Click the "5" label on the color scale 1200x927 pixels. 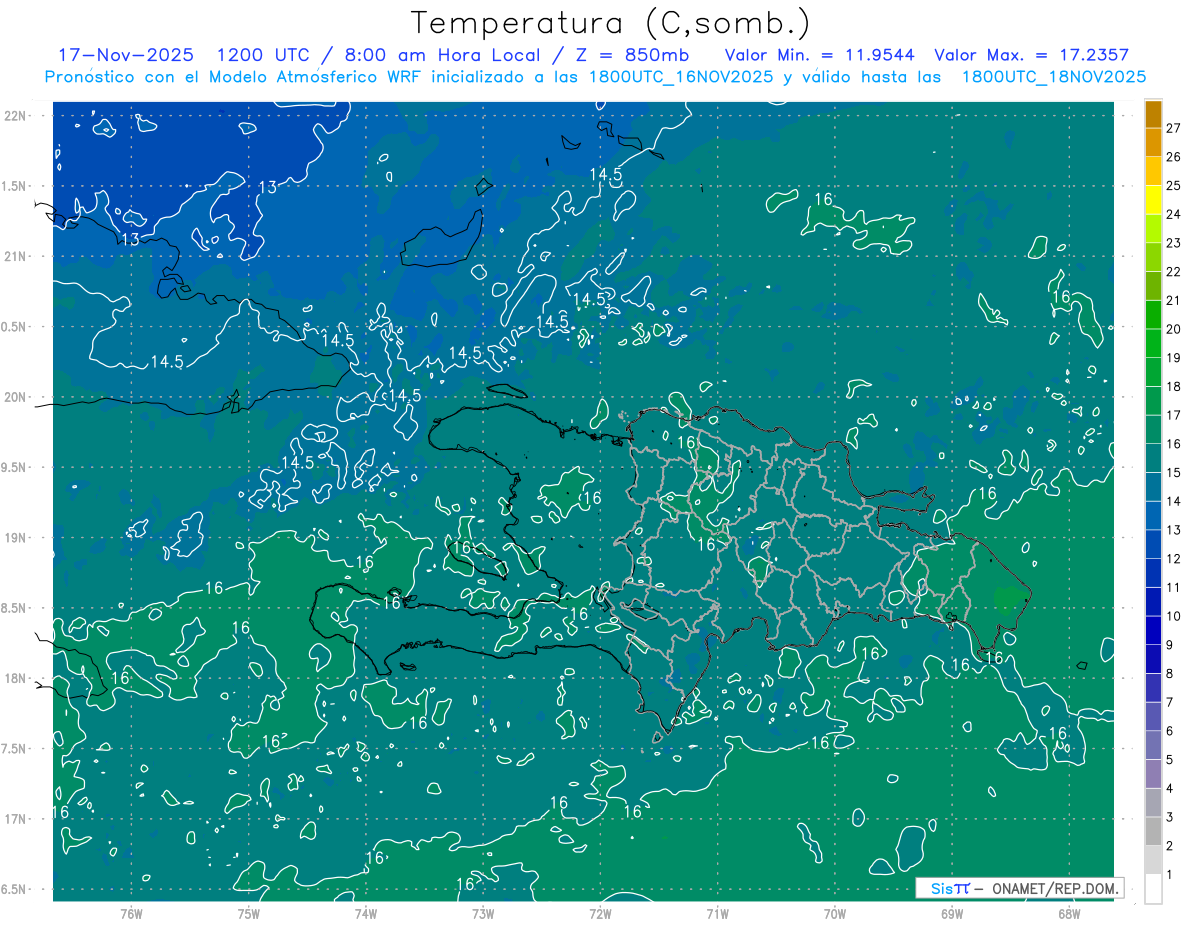tap(1170, 761)
